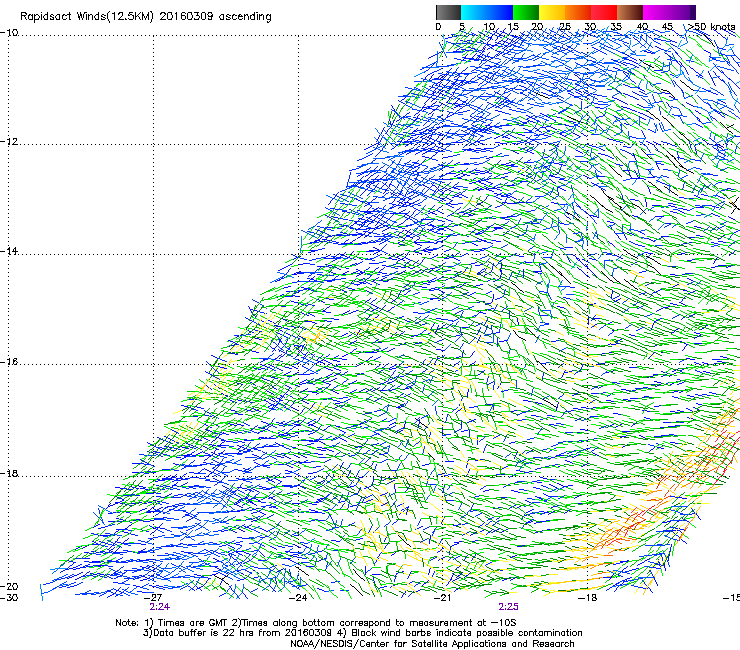Click the '-24' longitude axis label
This screenshot has width=740, height=650.
pyautogui.click(x=298, y=598)
